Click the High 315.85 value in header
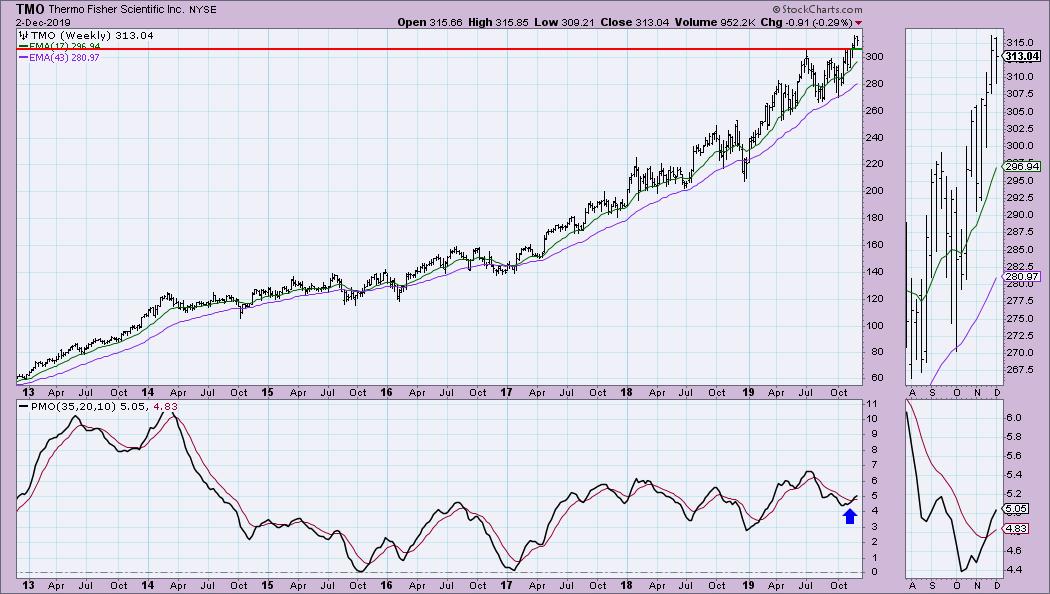 coord(498,23)
